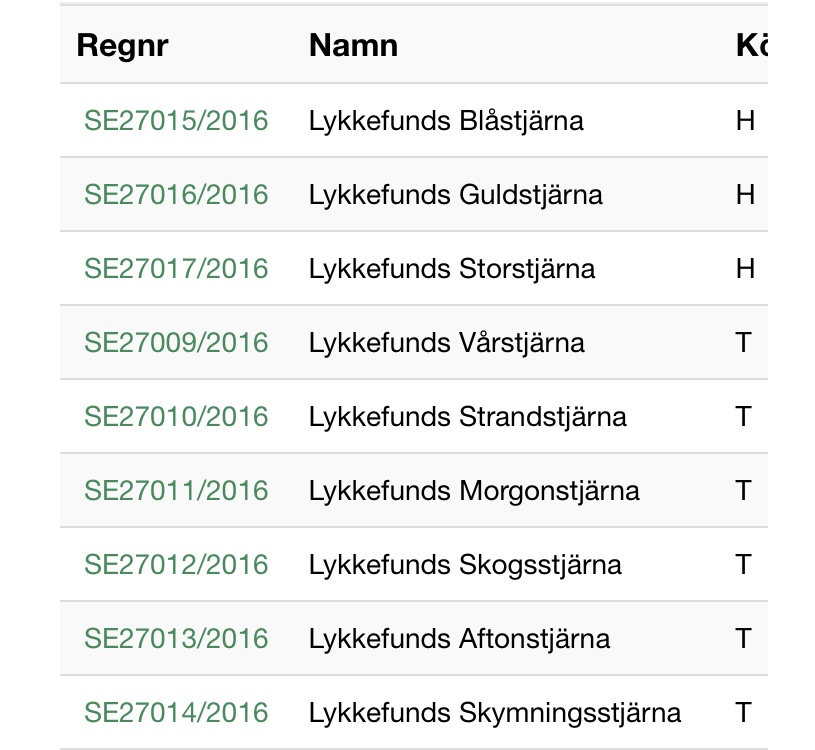Click the T cell in the Aftonstjärna row

(743, 639)
